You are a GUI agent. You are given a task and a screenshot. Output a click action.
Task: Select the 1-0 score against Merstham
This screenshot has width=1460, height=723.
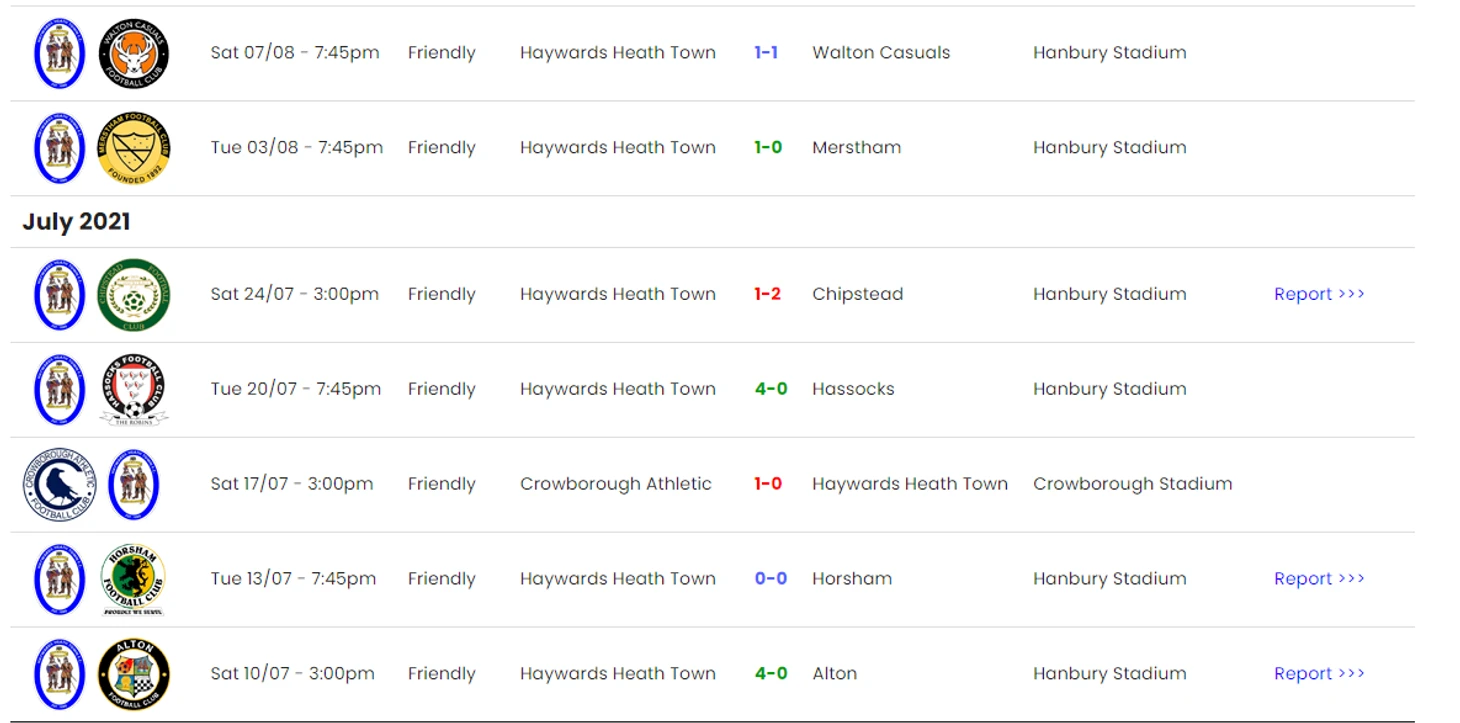point(768,147)
